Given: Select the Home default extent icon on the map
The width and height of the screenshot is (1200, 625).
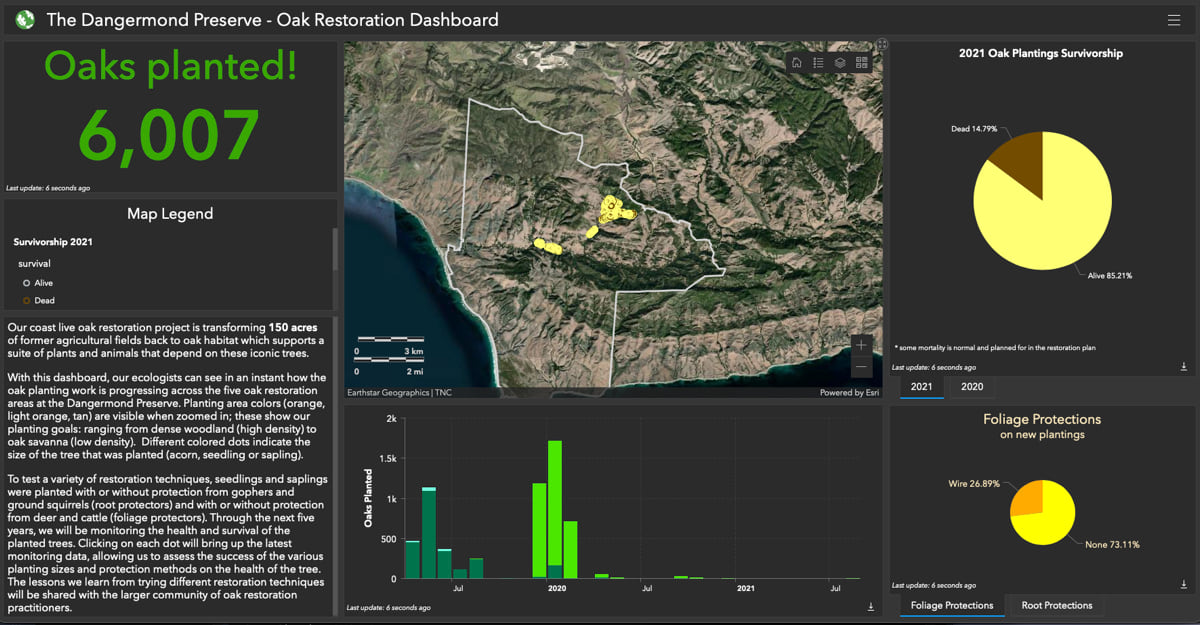Looking at the screenshot, I should [797, 62].
